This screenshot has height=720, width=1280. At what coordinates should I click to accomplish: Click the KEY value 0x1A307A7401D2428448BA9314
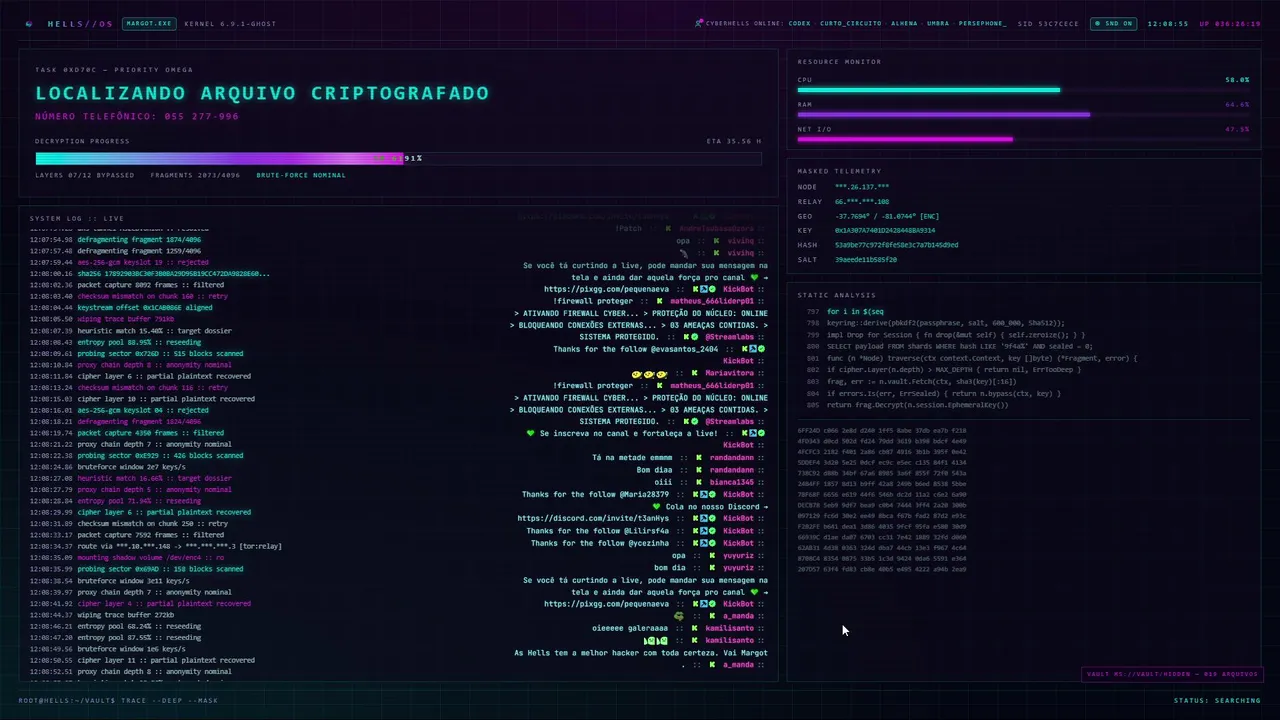click(885, 230)
